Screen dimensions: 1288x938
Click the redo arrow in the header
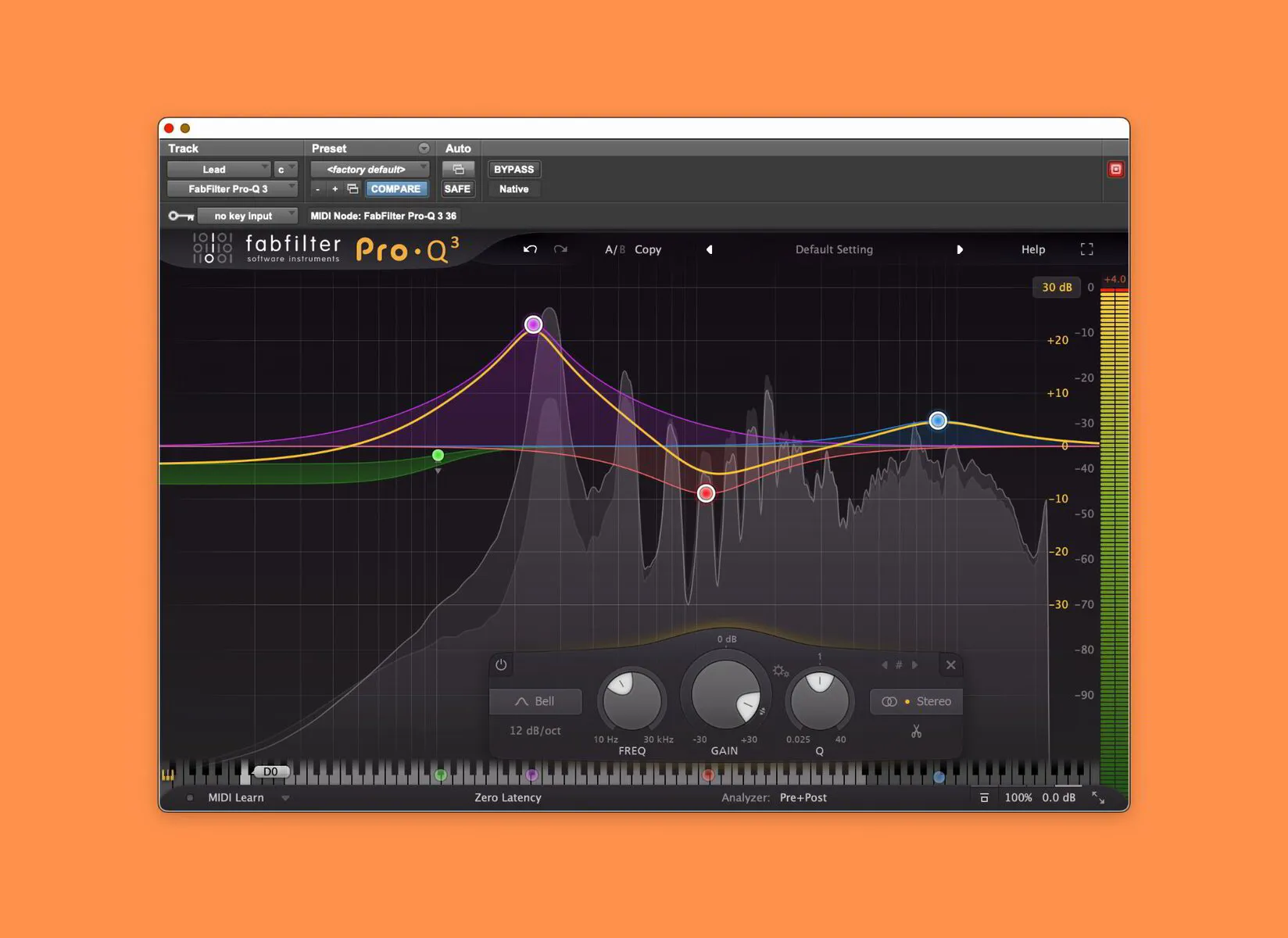560,249
